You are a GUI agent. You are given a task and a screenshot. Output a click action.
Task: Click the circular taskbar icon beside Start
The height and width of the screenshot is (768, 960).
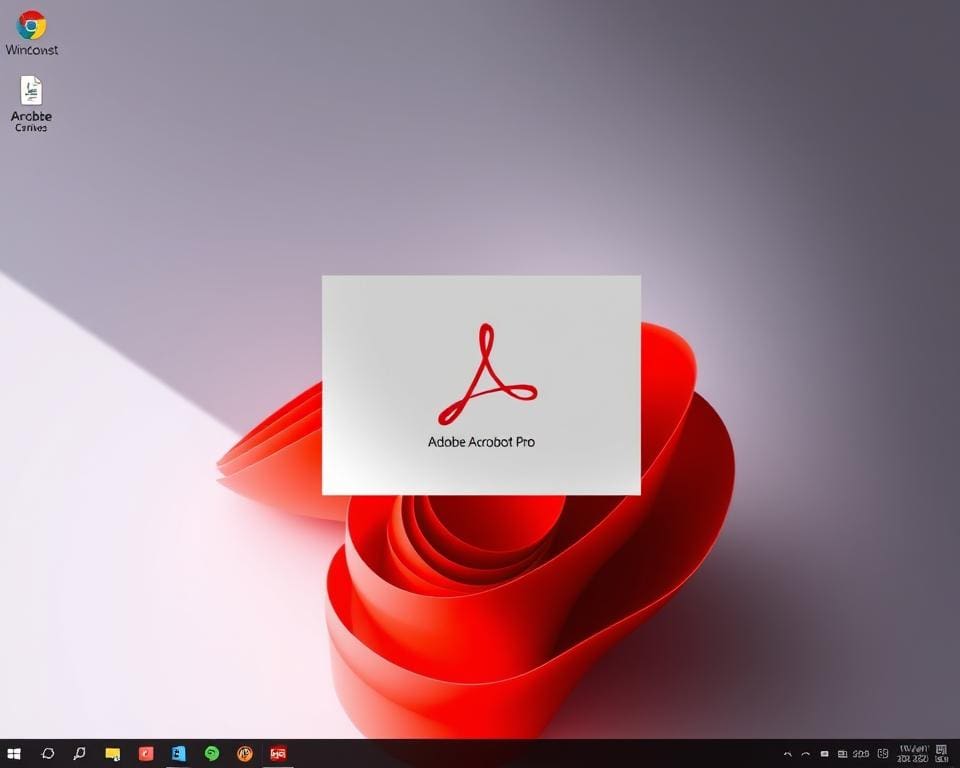tap(47, 753)
